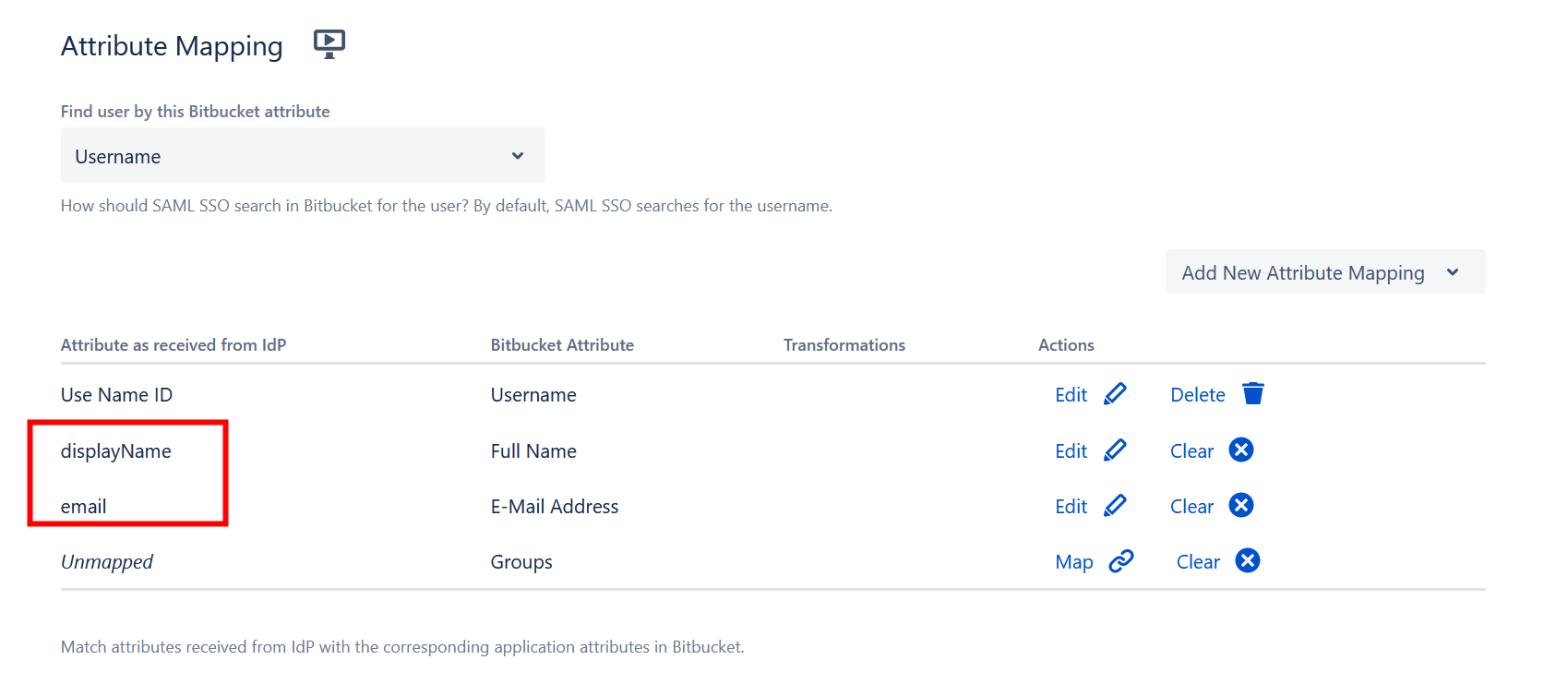Image resolution: width=1568 pixels, height=696 pixels.
Task: Click the Clear link for Groups
Action: click(x=1197, y=562)
